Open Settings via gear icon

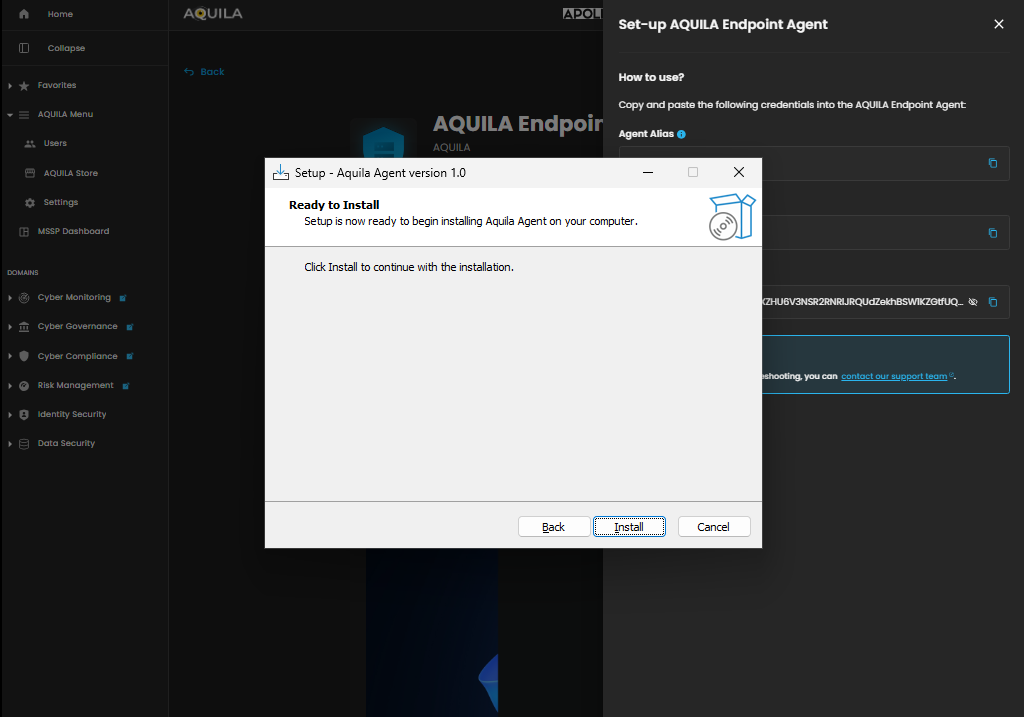30,203
